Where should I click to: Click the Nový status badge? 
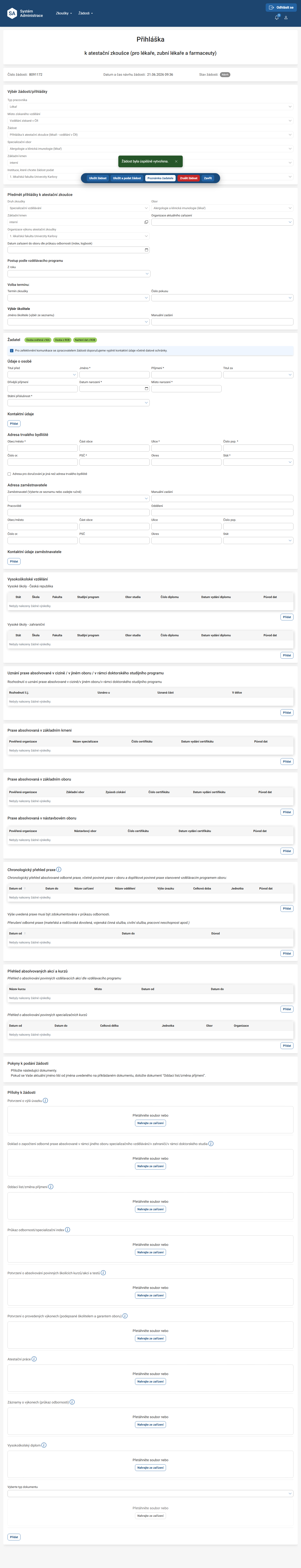225,75
